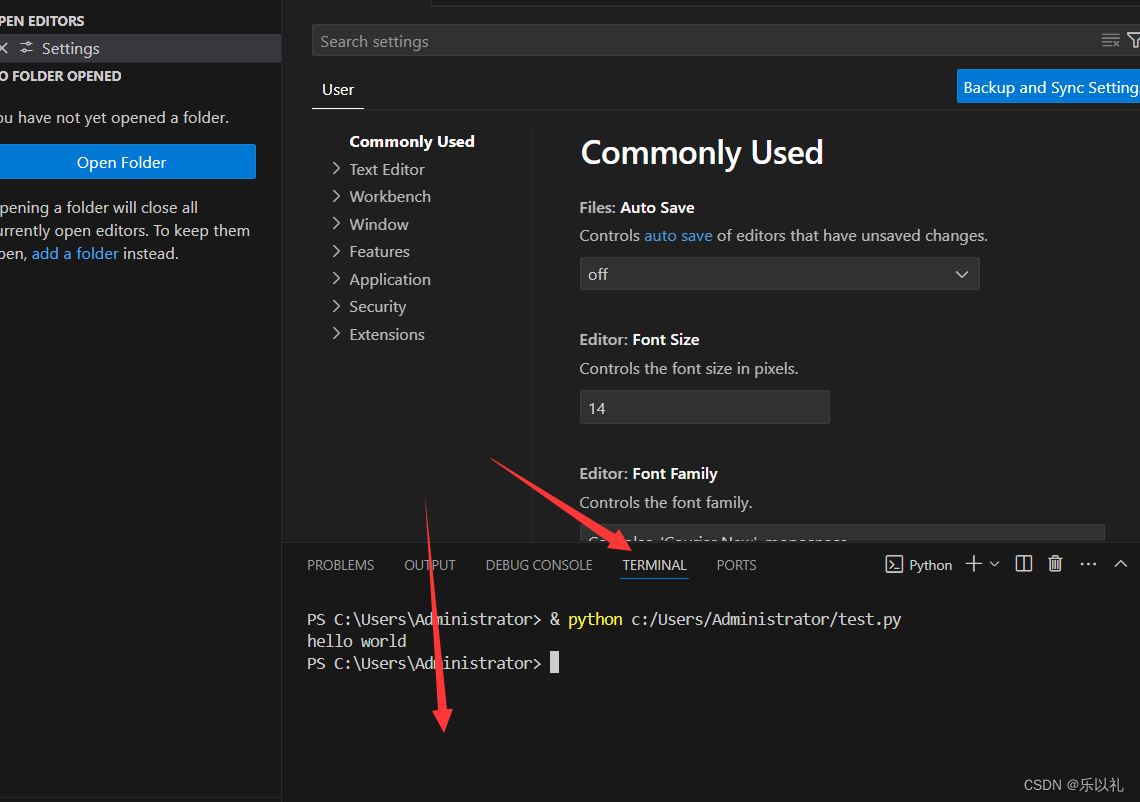The image size is (1140, 802).
Task: Follow the auto save settings link
Action: (678, 235)
